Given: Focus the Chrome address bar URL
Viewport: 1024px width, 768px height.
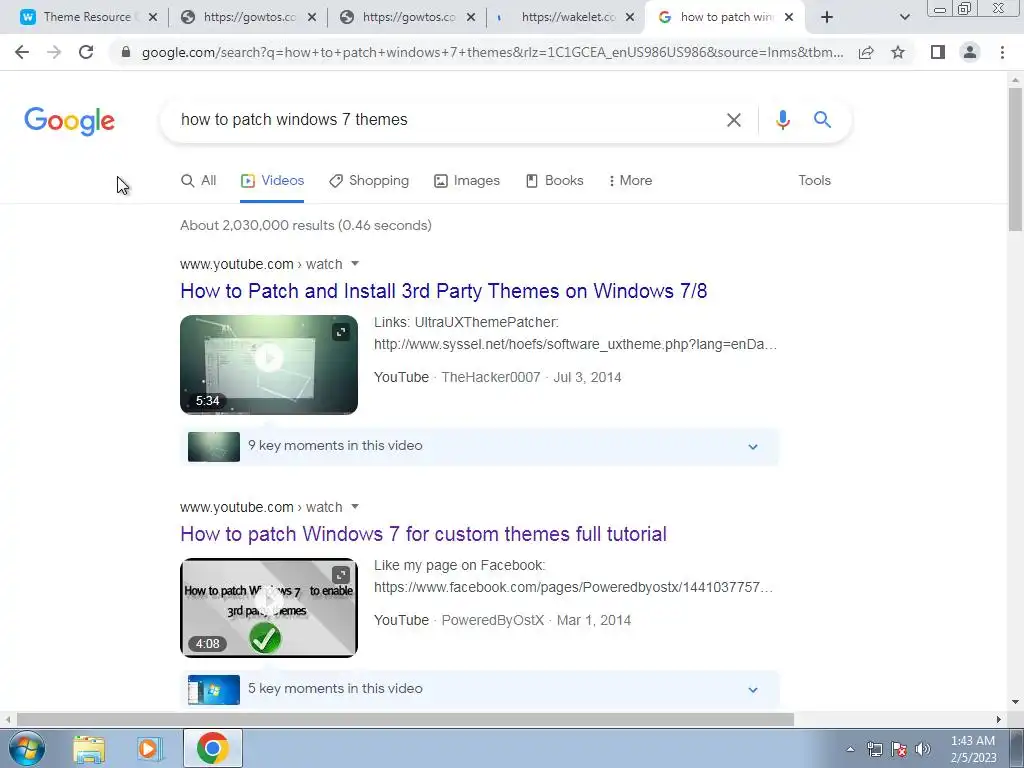Looking at the screenshot, I should coord(492,52).
